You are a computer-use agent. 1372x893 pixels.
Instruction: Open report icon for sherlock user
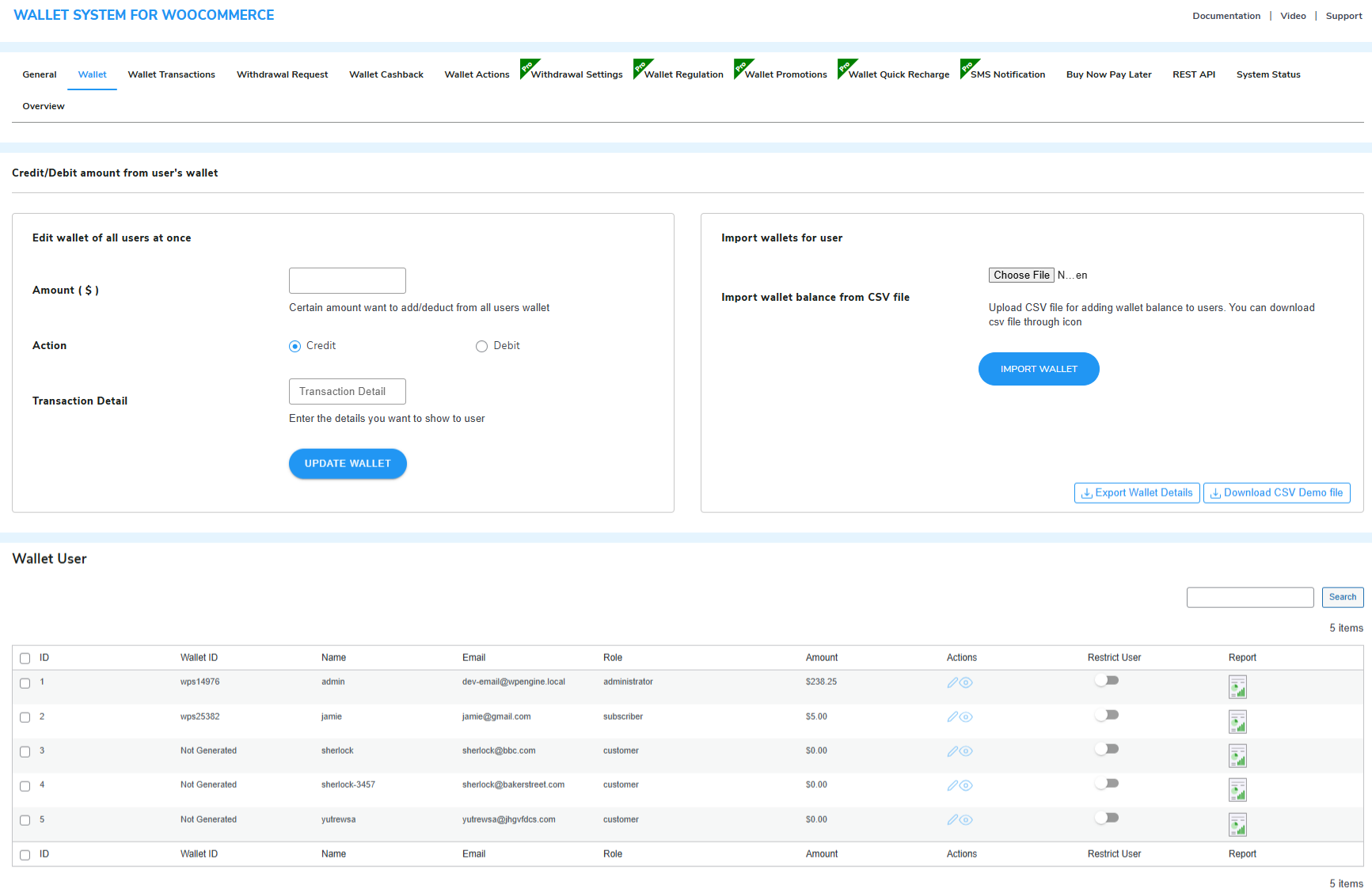[x=1237, y=756]
